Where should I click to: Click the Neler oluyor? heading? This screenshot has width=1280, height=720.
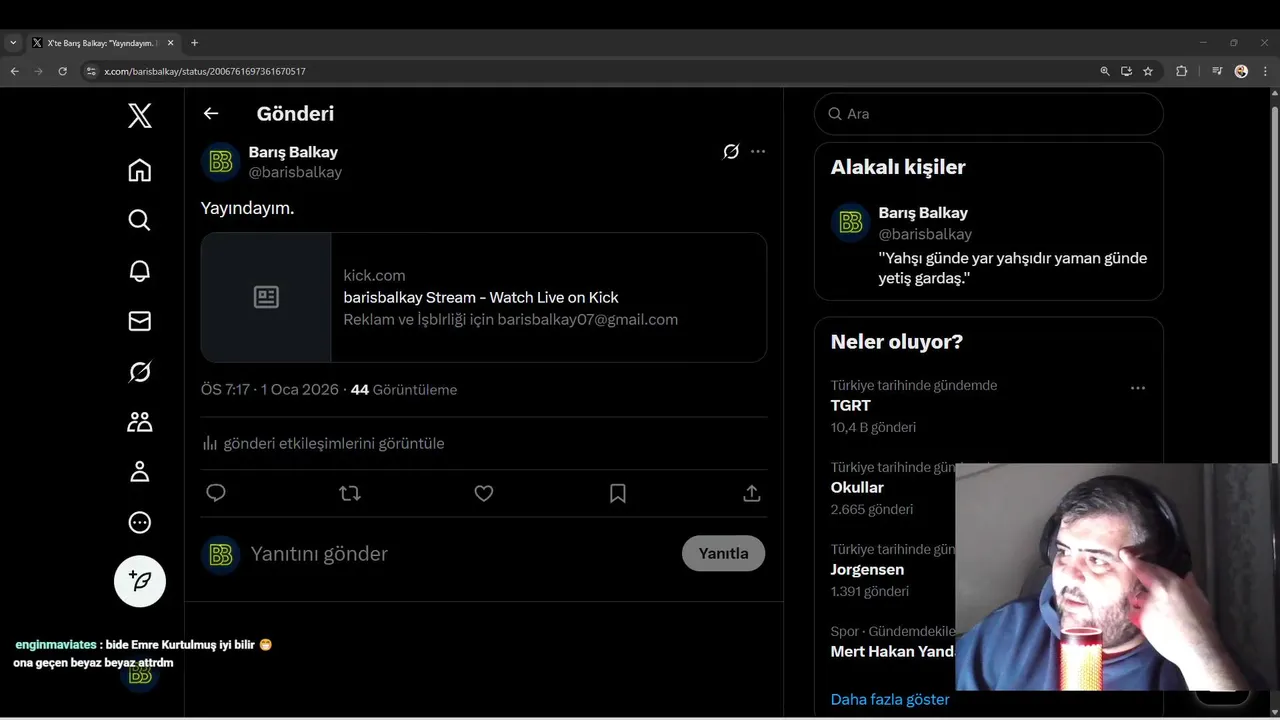tap(897, 342)
